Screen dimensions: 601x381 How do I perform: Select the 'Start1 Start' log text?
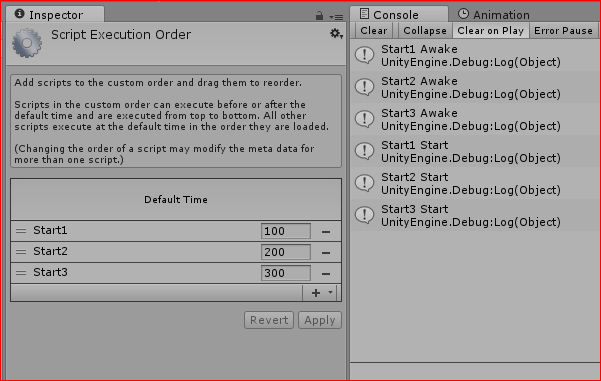pos(415,145)
